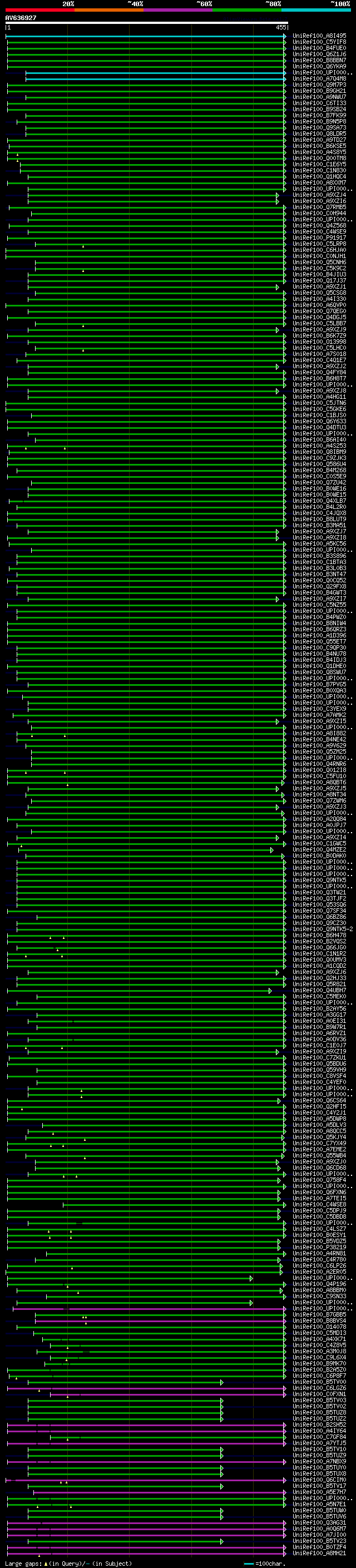Click the purple ~60% identity legend segment
This screenshot has height=1568, width=356.
pos(179,11)
